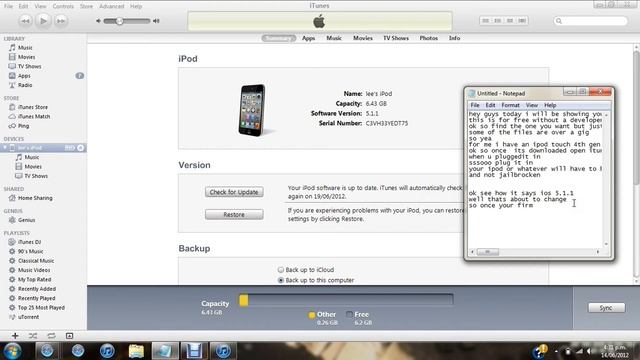Open the My Top Rated playlist
The height and width of the screenshot is (360, 640).
pos(34,280)
